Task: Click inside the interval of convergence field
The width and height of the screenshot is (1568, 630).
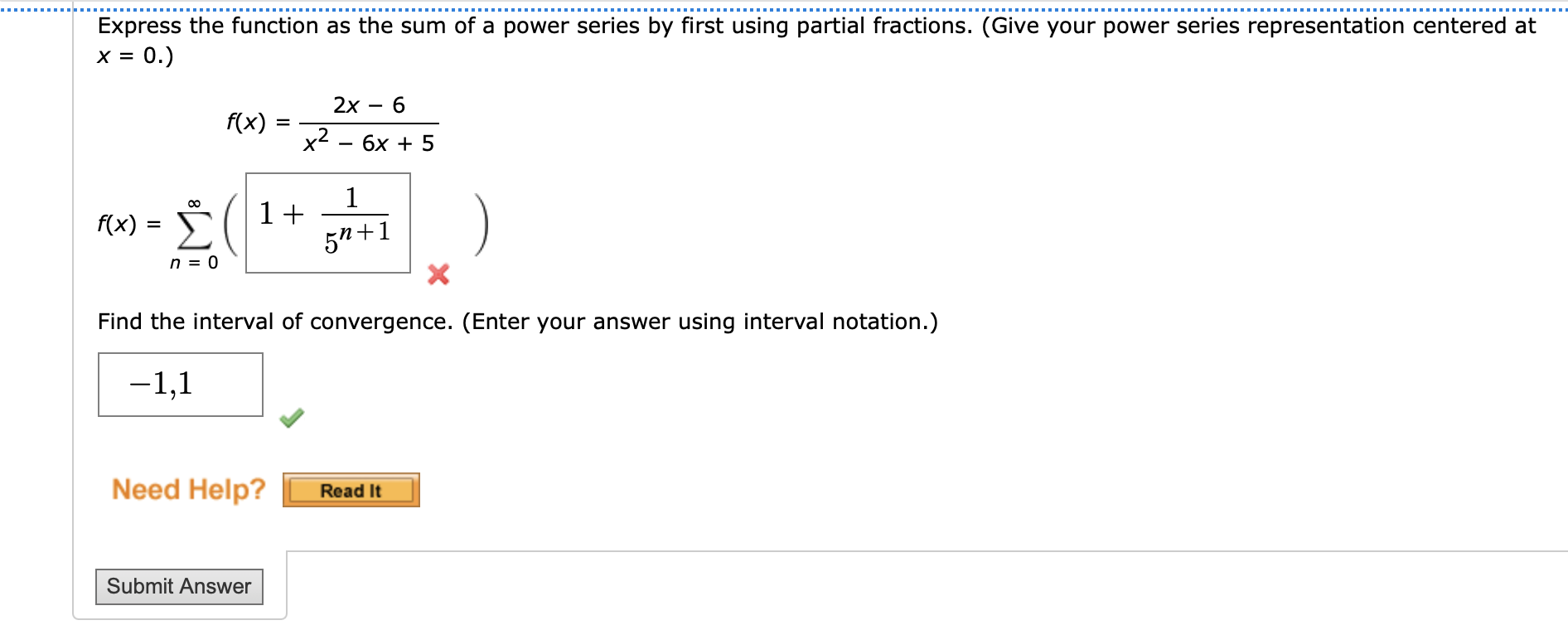Action: (179, 384)
